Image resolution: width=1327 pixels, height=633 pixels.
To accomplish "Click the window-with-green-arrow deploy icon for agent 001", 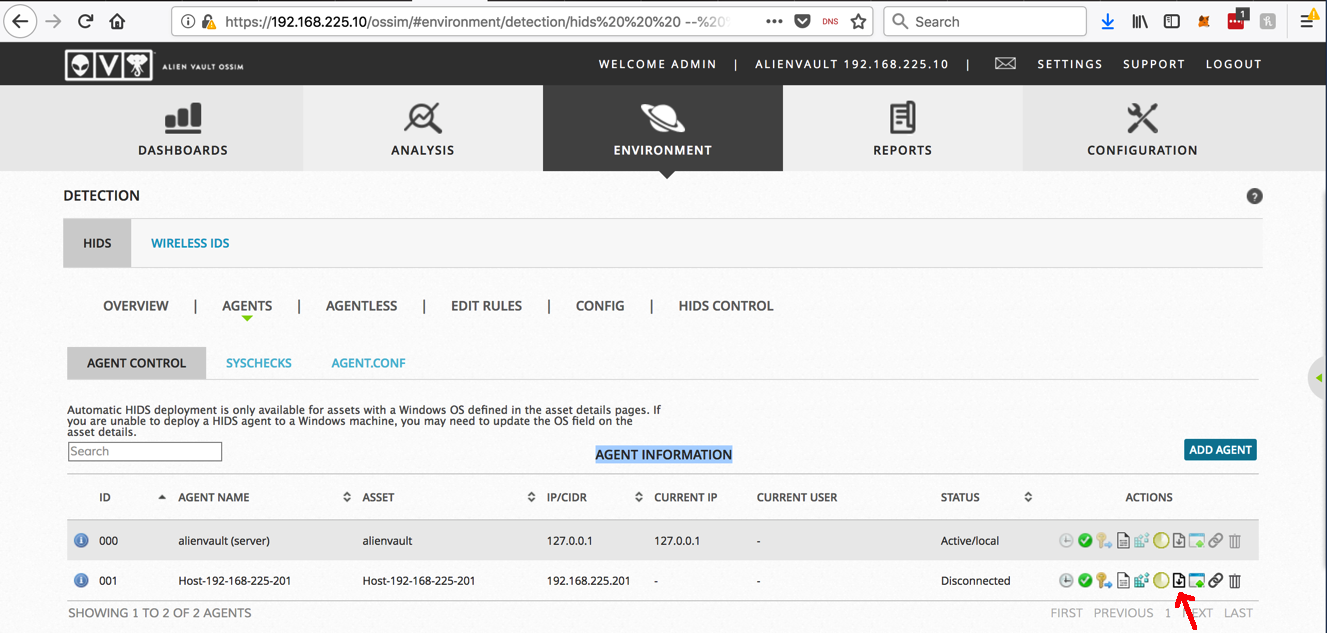I will tap(1197, 580).
